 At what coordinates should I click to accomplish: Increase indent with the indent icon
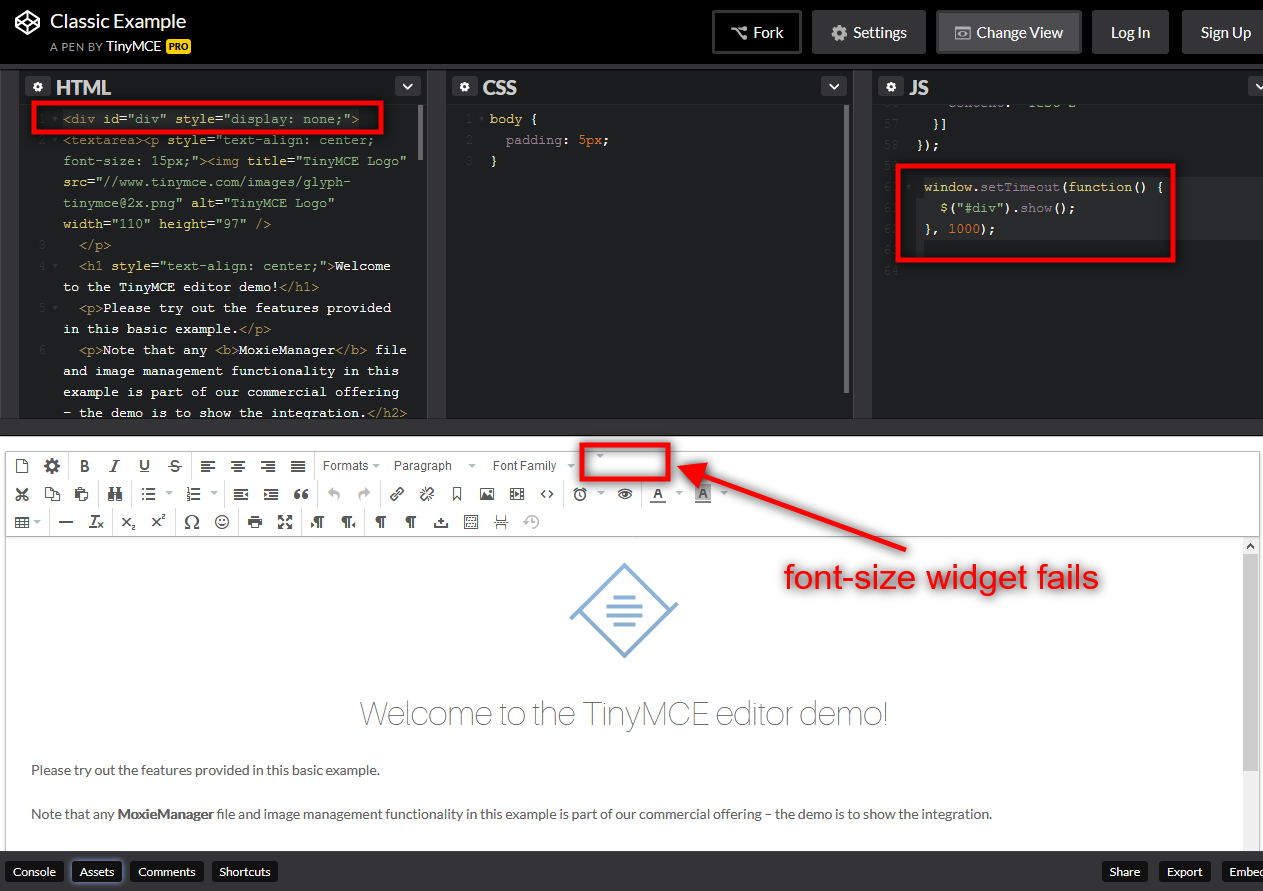[271, 494]
